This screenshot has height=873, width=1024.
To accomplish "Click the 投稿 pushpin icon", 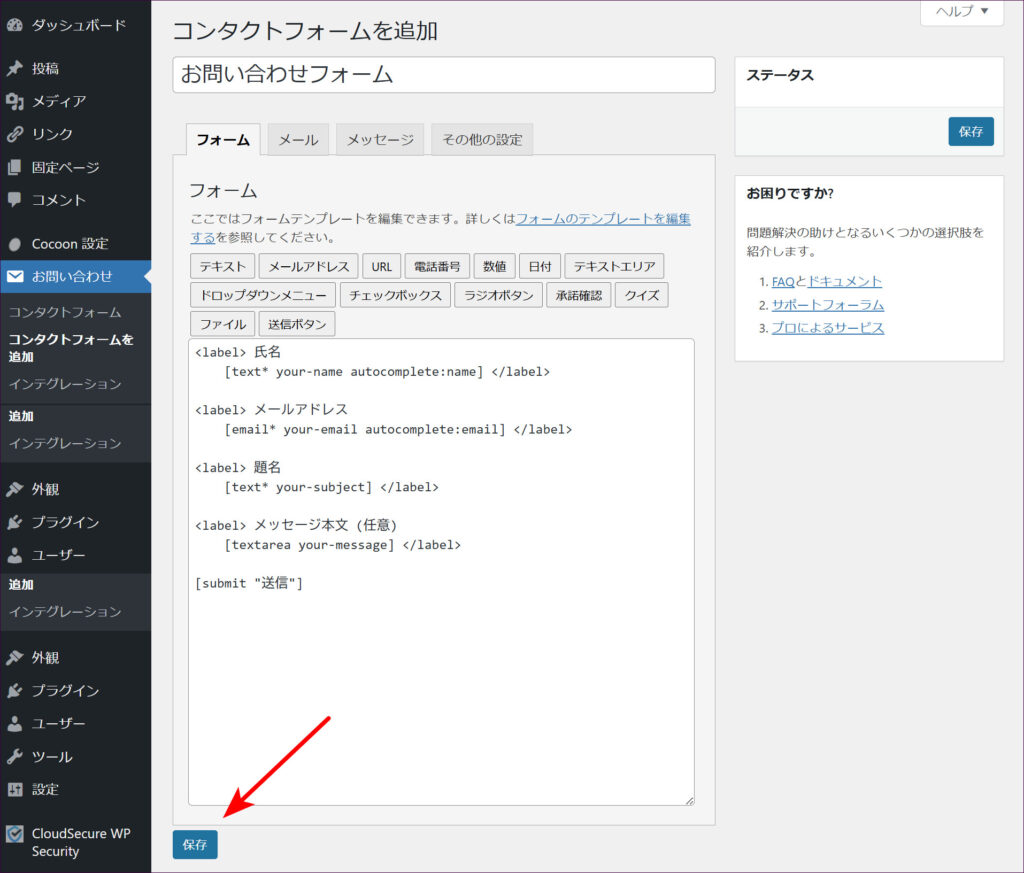I will click(15, 69).
